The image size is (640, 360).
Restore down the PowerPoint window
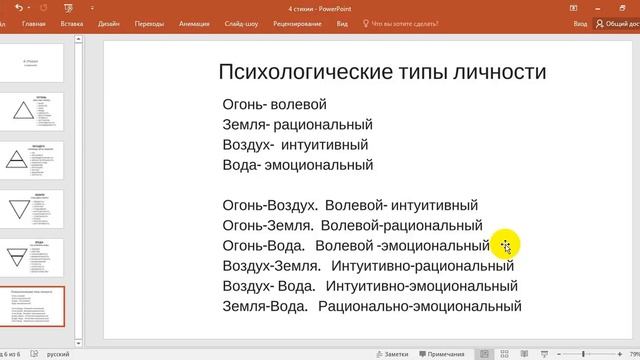pyautogui.click(x=622, y=8)
